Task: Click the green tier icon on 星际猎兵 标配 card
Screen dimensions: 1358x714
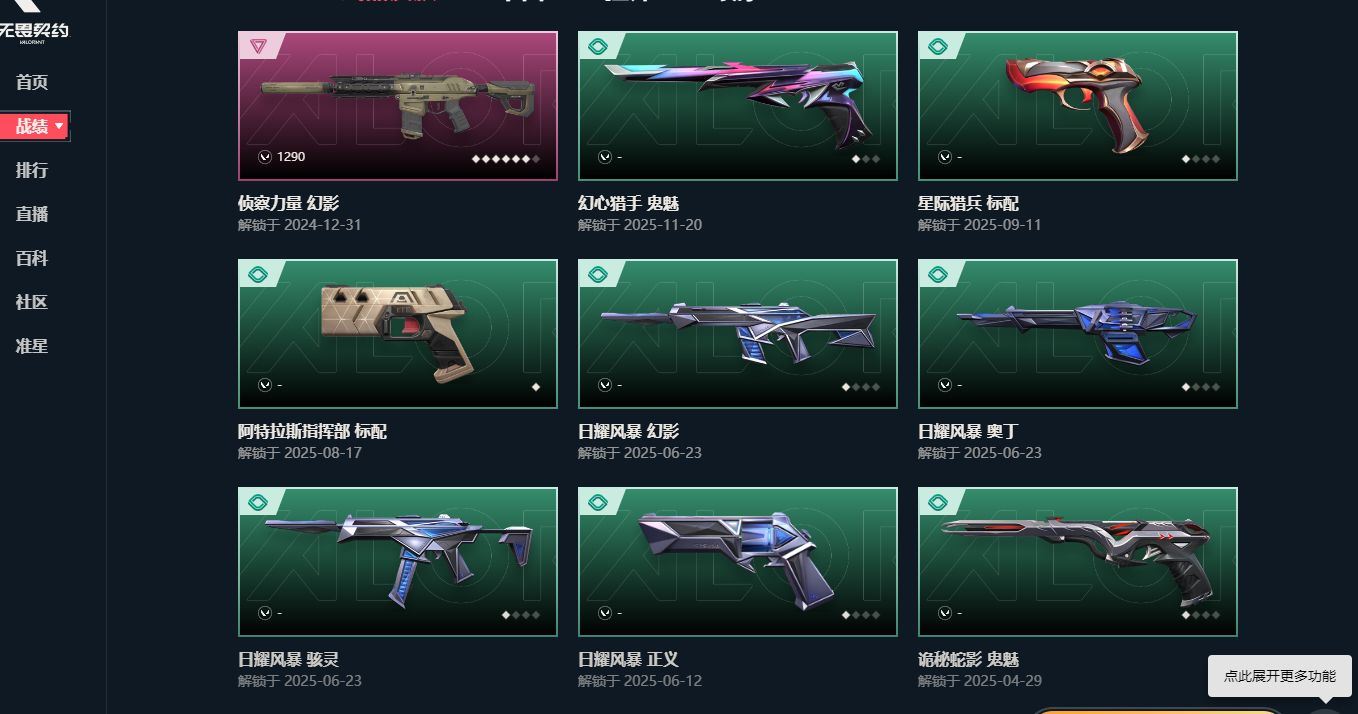Action: [x=938, y=46]
